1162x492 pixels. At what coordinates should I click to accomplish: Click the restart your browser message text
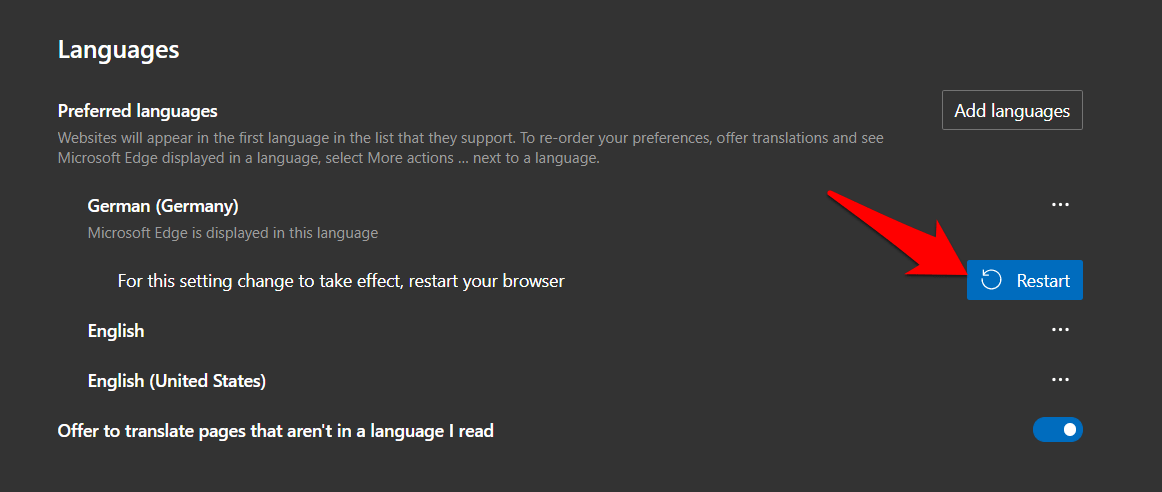point(341,281)
